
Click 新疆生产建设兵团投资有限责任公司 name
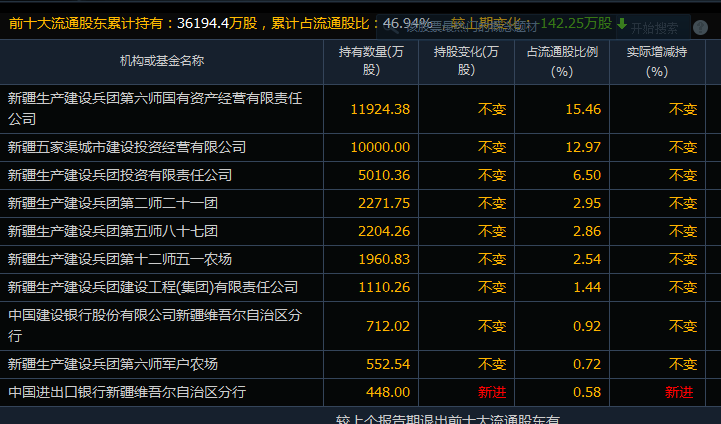pyautogui.click(x=120, y=175)
